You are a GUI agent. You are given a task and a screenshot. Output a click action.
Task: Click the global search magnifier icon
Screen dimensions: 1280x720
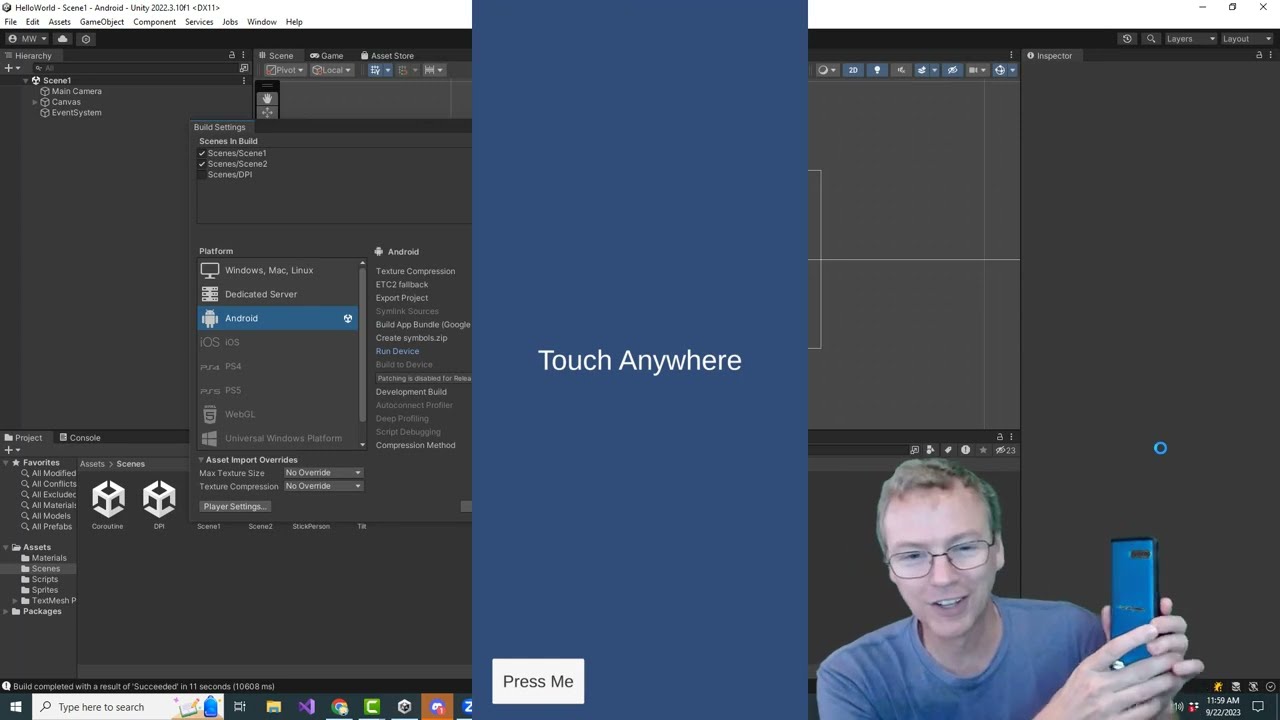pyautogui.click(x=1151, y=39)
